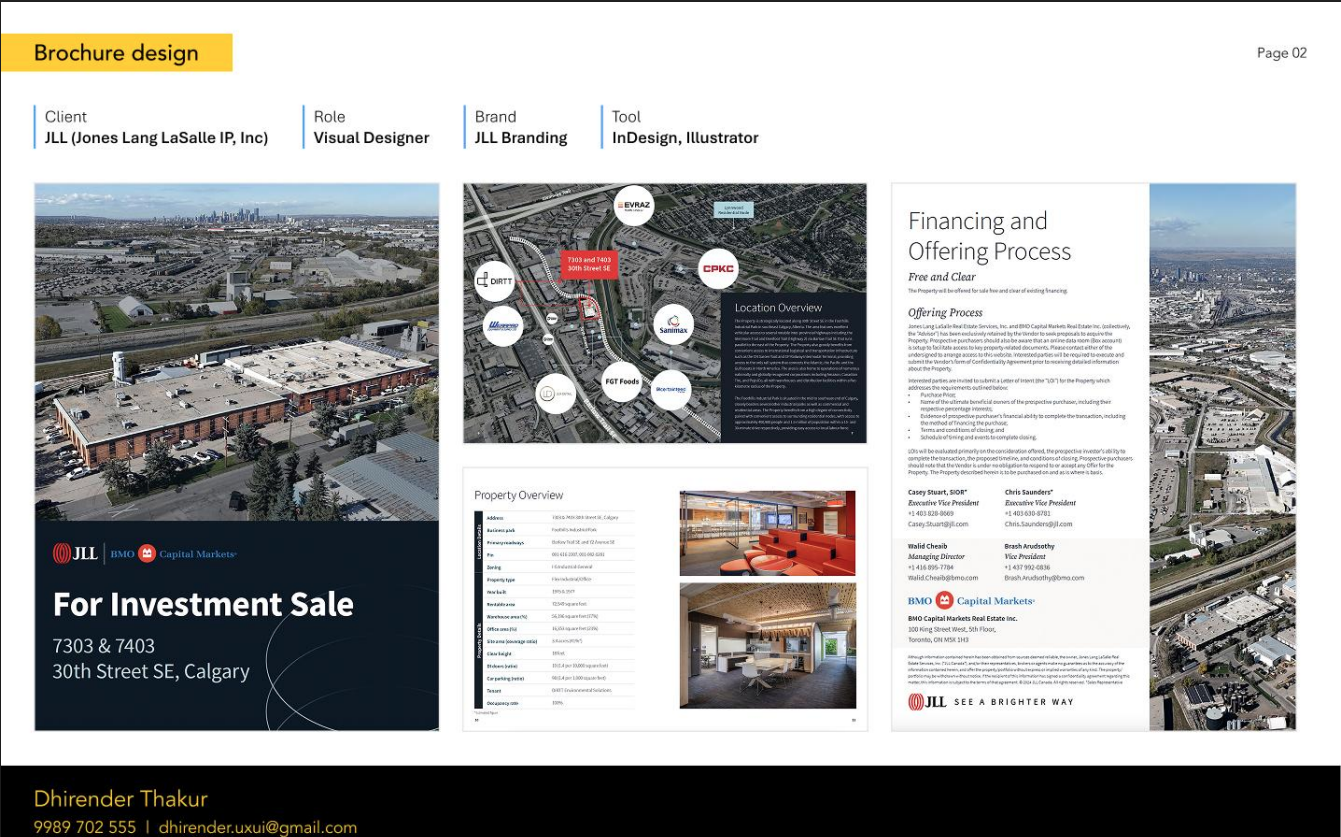Click the BMO Capital Markets logo on financing page

[x=971, y=601]
